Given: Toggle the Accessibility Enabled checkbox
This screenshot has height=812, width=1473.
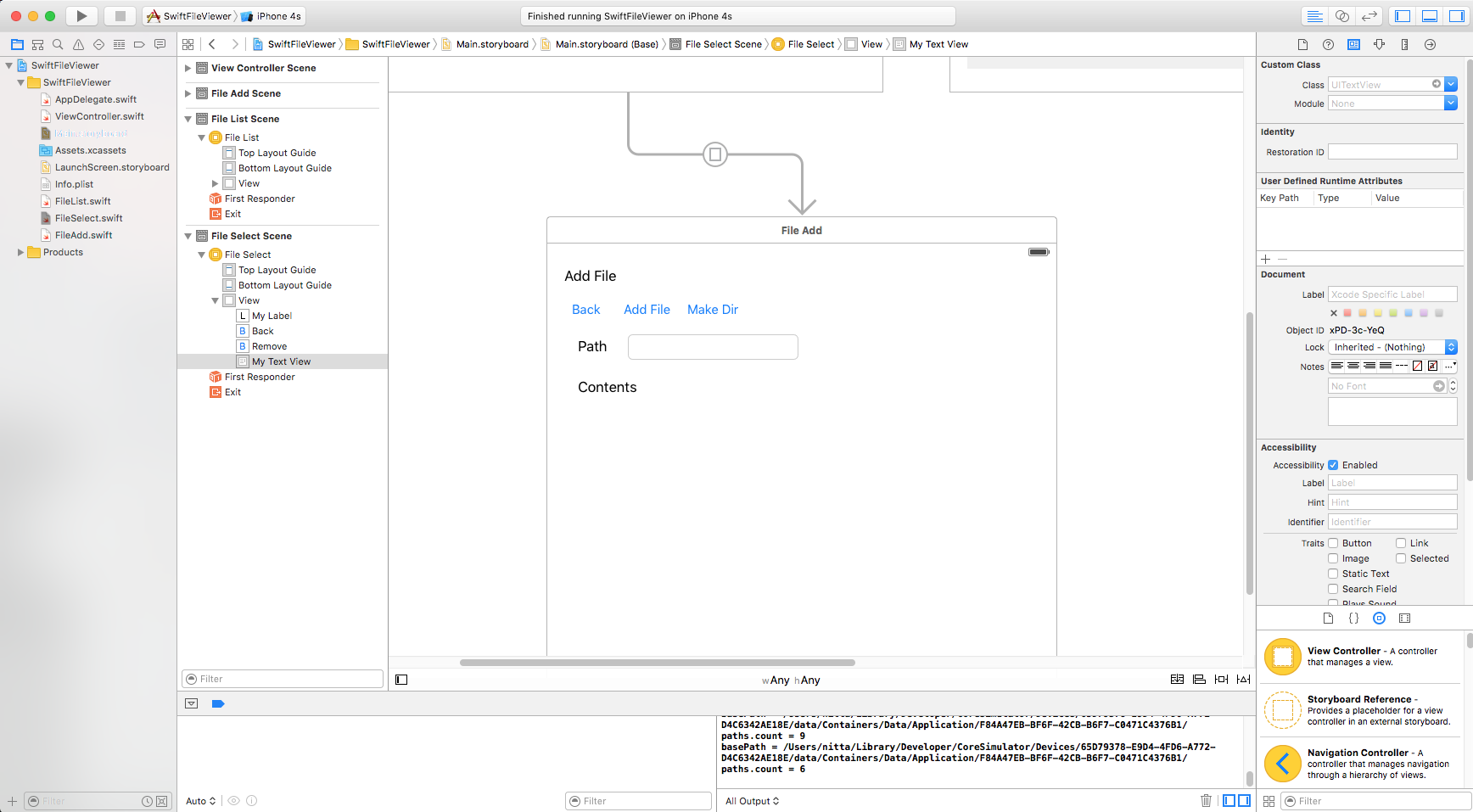Looking at the screenshot, I should pos(1333,465).
